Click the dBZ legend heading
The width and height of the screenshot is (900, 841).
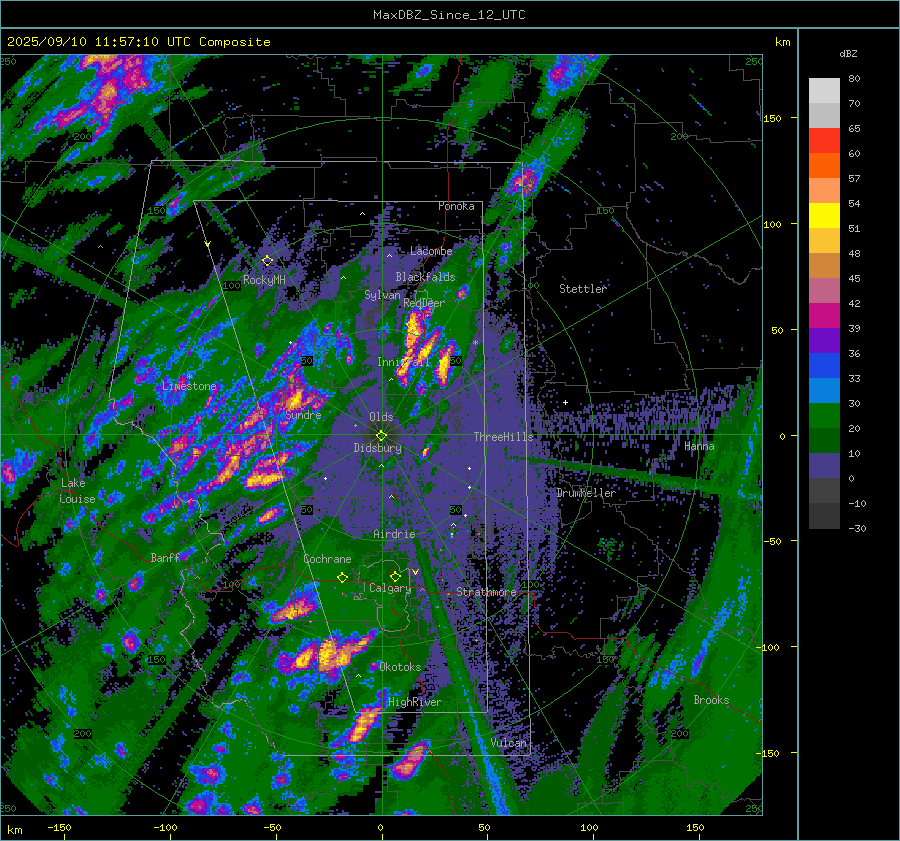coord(848,53)
